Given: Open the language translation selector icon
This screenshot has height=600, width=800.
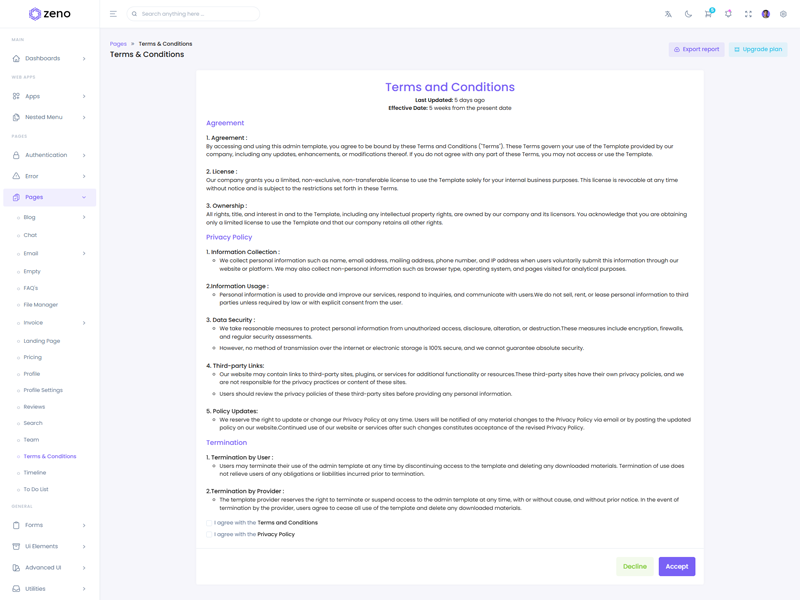Looking at the screenshot, I should [668, 14].
